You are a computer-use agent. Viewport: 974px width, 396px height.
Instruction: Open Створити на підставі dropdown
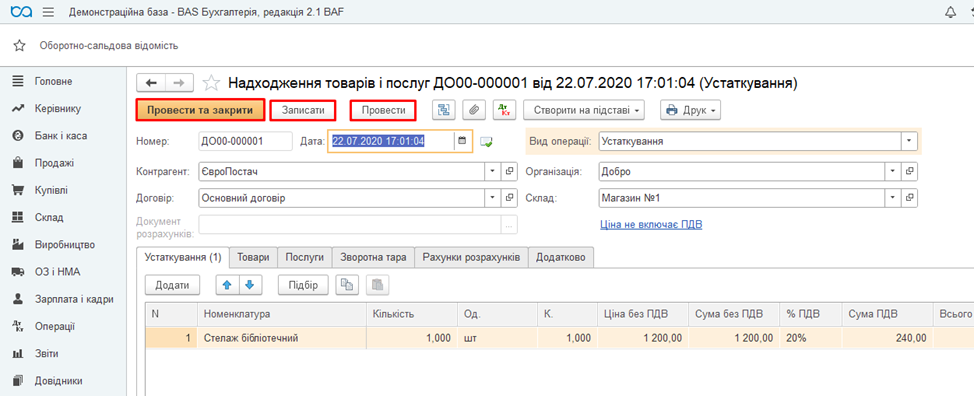coord(584,110)
